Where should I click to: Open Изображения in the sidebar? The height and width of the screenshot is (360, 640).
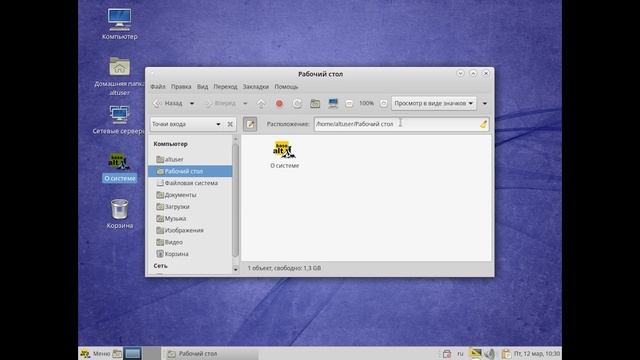[190, 230]
